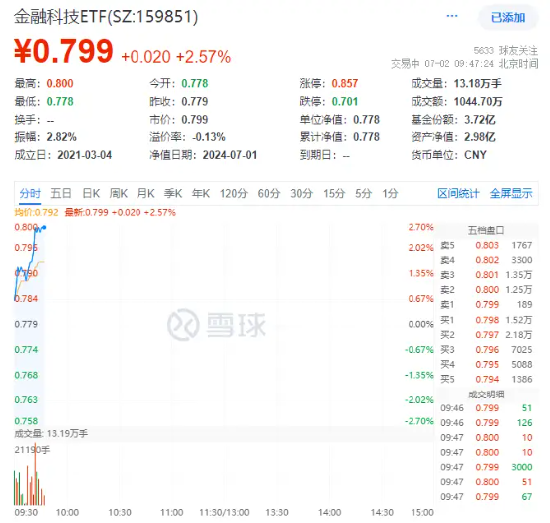Open the three-dot more options menu
The width and height of the screenshot is (550, 523).
tap(451, 16)
